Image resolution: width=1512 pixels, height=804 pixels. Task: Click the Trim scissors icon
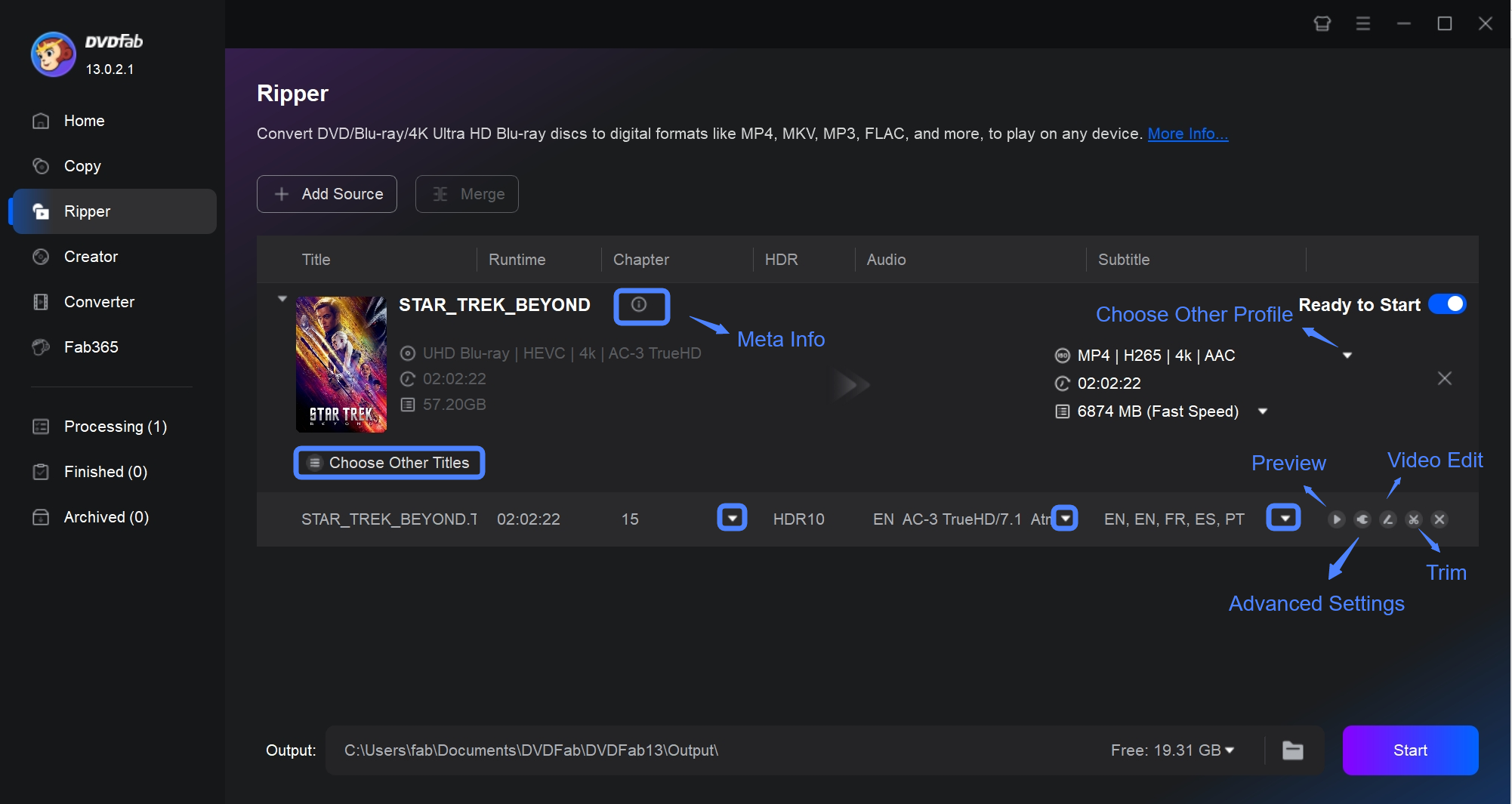tap(1414, 519)
